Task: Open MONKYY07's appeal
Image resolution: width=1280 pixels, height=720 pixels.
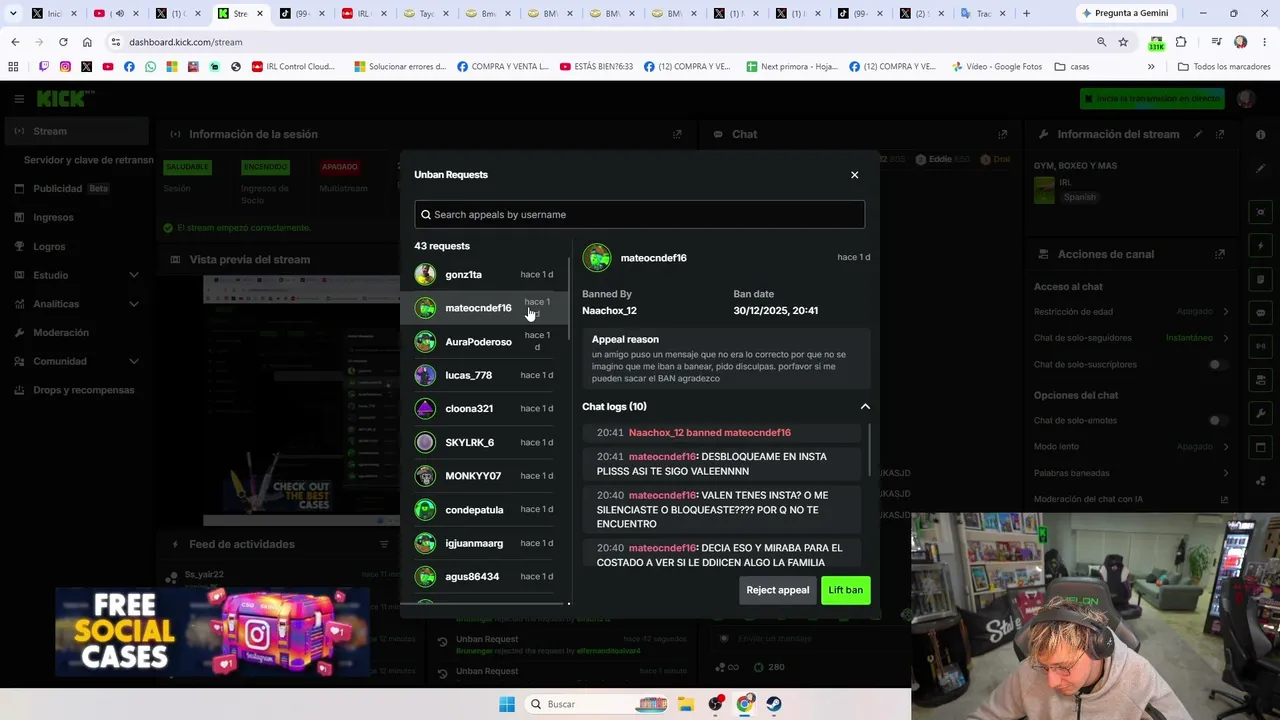Action: click(485, 475)
